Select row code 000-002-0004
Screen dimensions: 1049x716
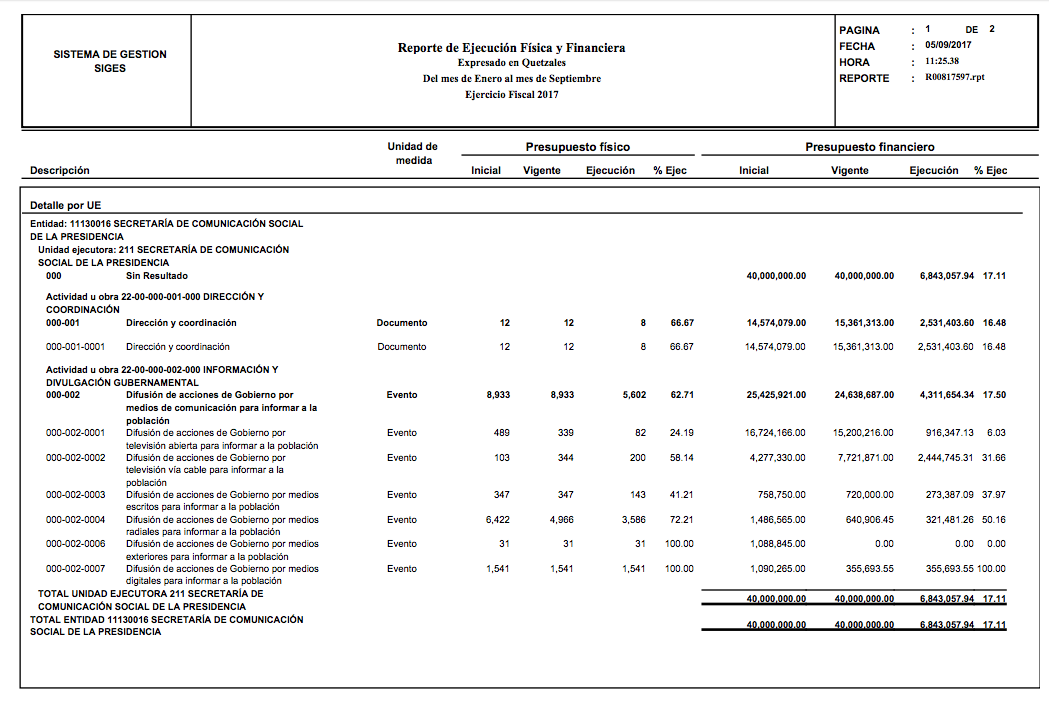(x=75, y=520)
